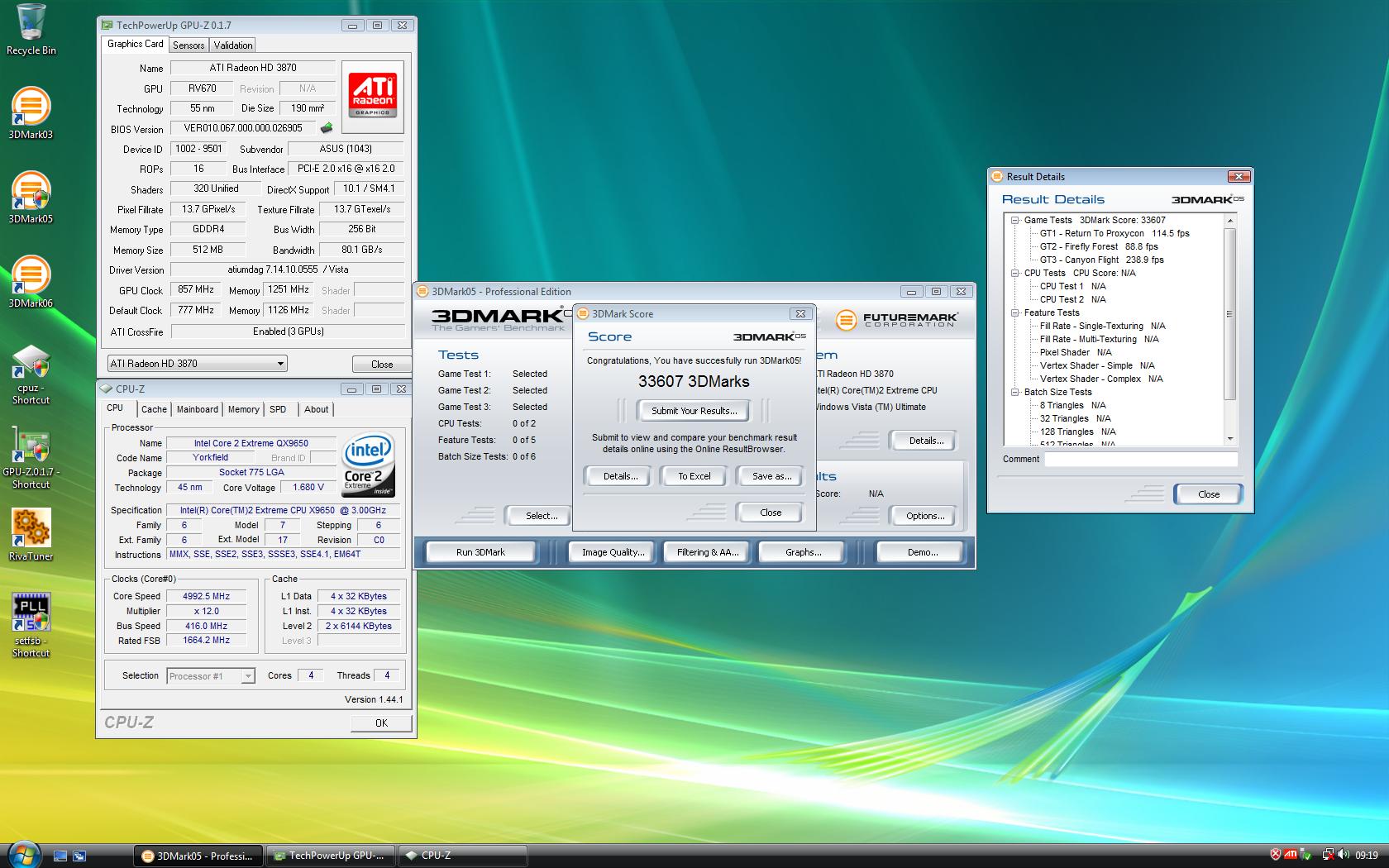1389x868 pixels.
Task: Click Close button in Result Details window
Action: coord(1209,494)
